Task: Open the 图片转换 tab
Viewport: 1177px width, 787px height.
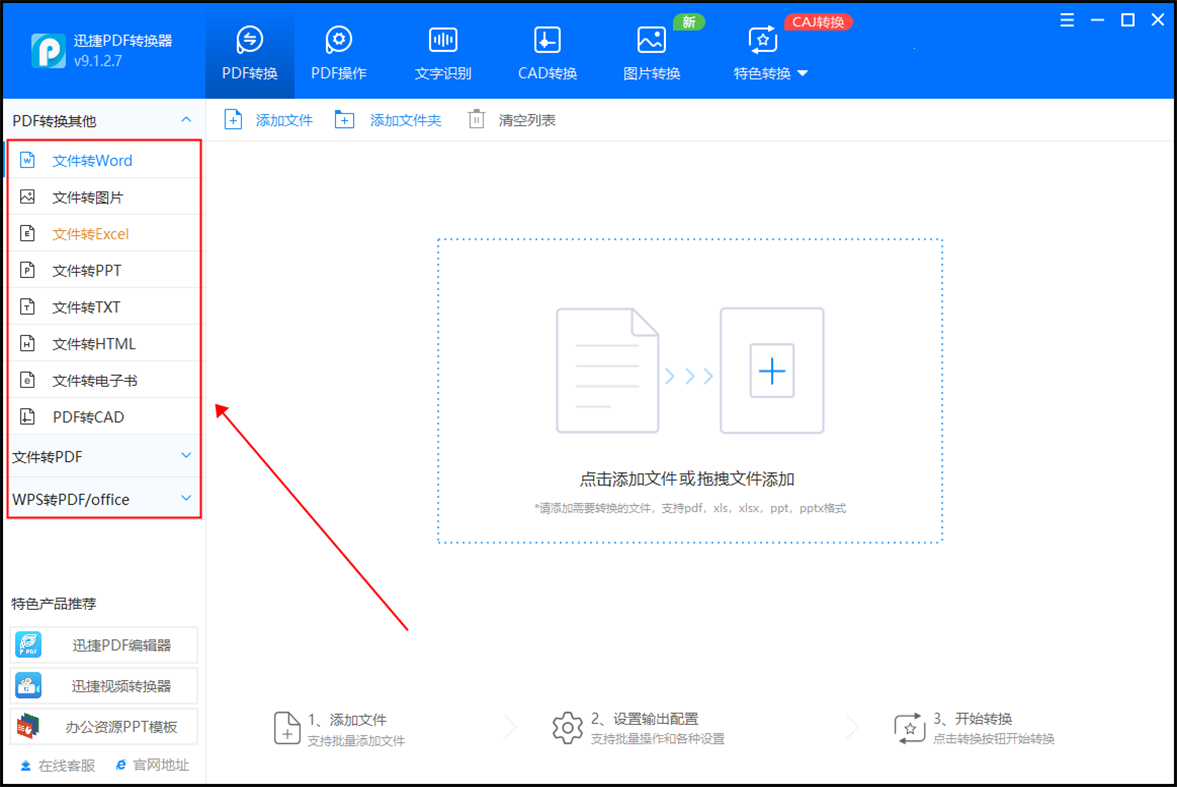Action: pyautogui.click(x=652, y=53)
